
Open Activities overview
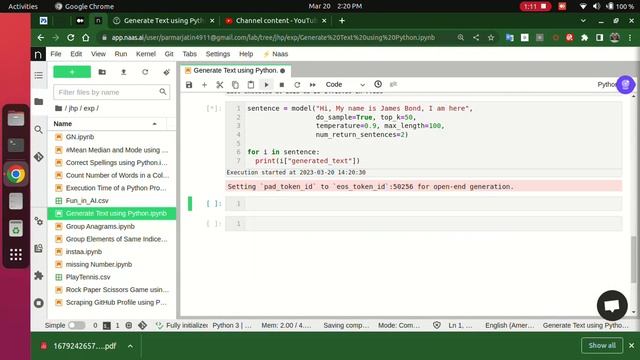point(23,6)
